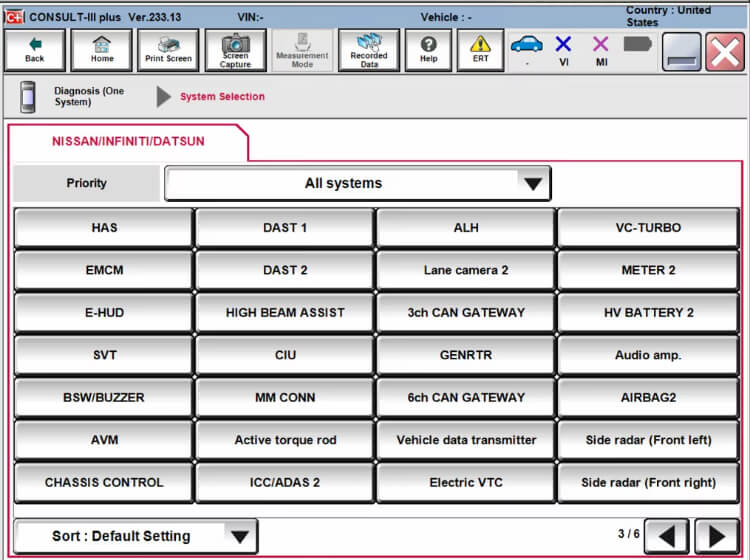This screenshot has width=750, height=560.
Task: Select the GENRTR system
Action: (466, 355)
